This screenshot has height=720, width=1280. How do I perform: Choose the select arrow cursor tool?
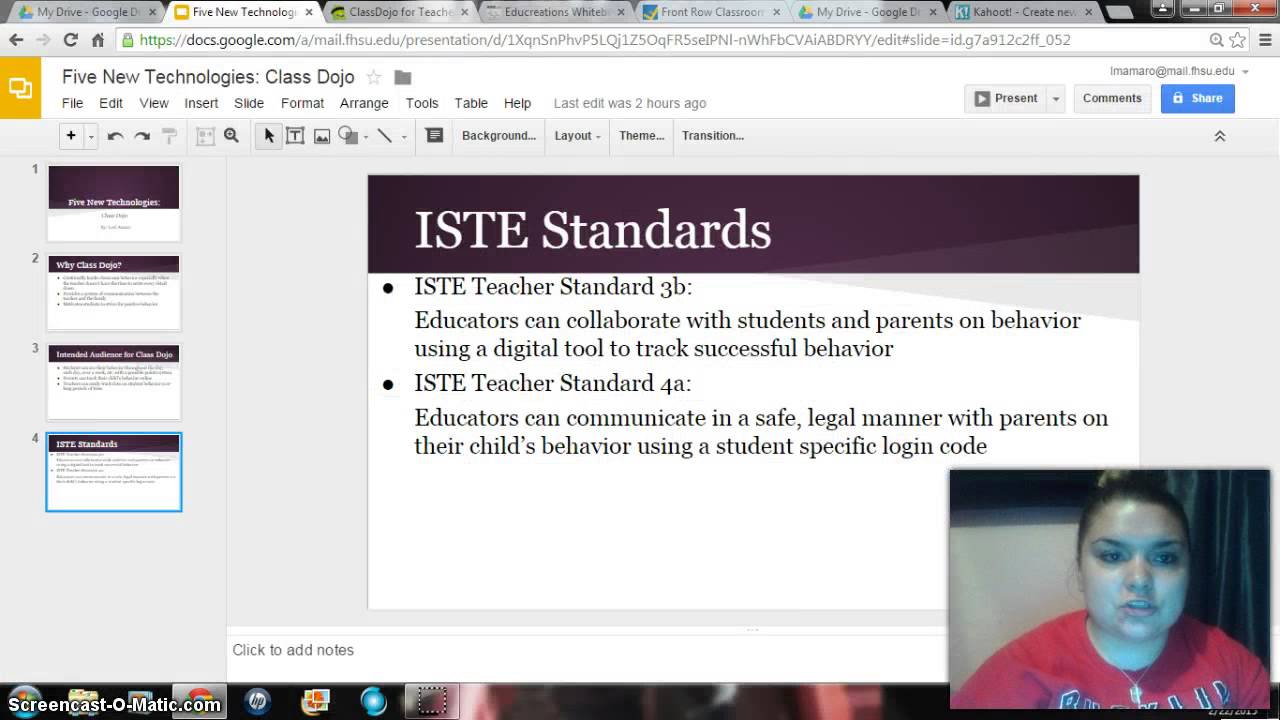[x=268, y=136]
